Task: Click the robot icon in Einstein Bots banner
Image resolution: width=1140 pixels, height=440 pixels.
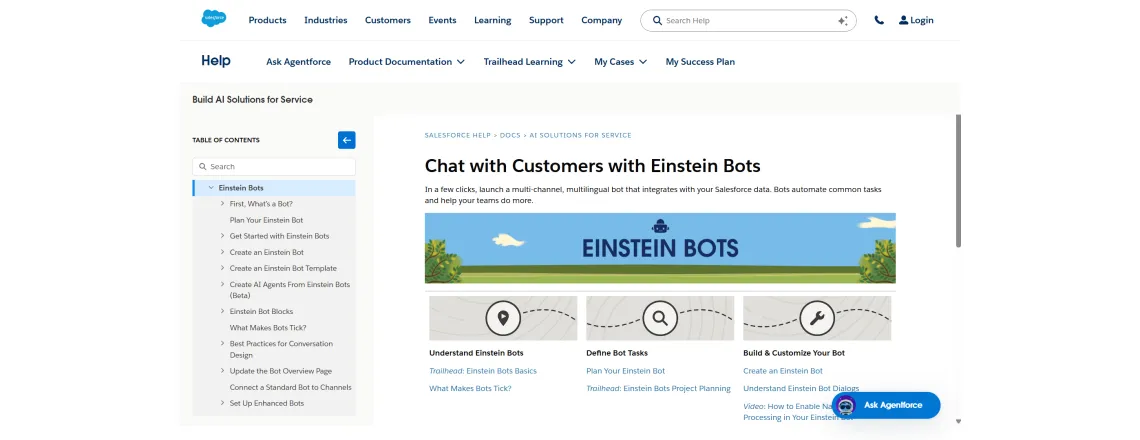Action: click(x=660, y=226)
